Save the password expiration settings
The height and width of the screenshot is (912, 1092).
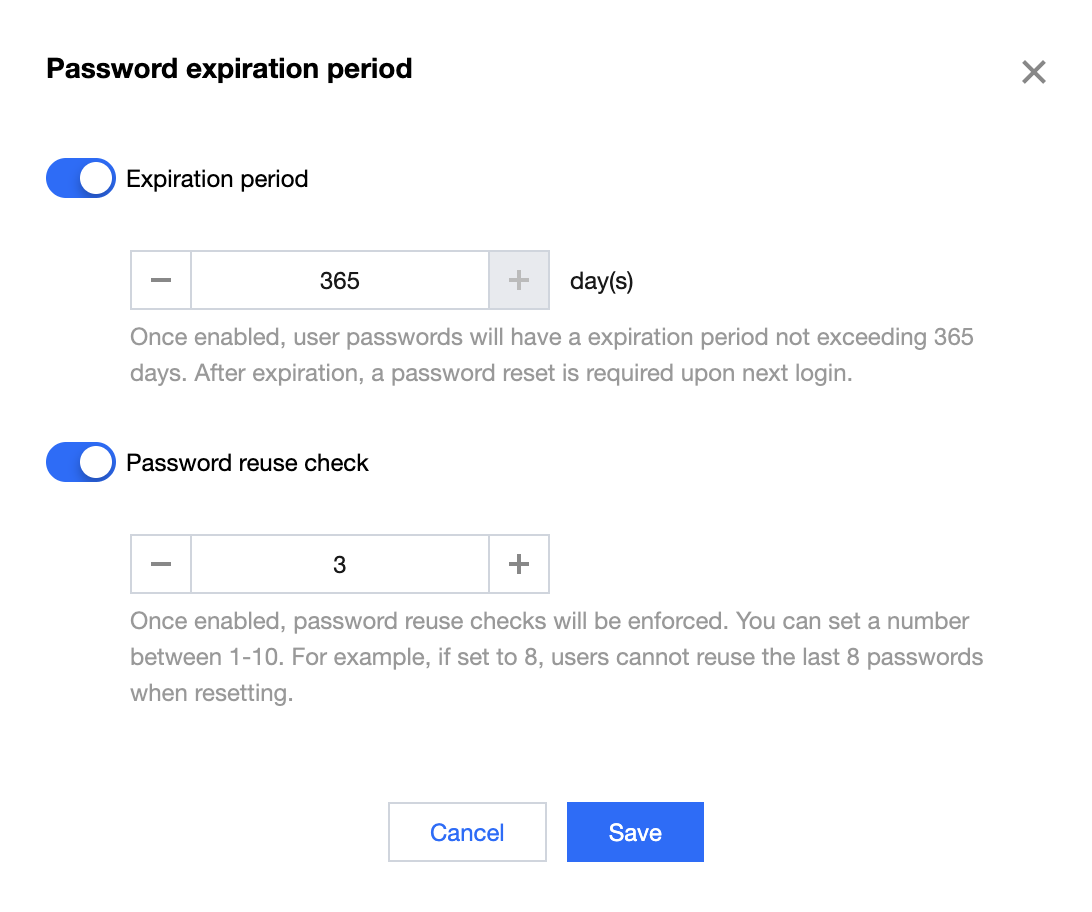pyautogui.click(x=635, y=832)
